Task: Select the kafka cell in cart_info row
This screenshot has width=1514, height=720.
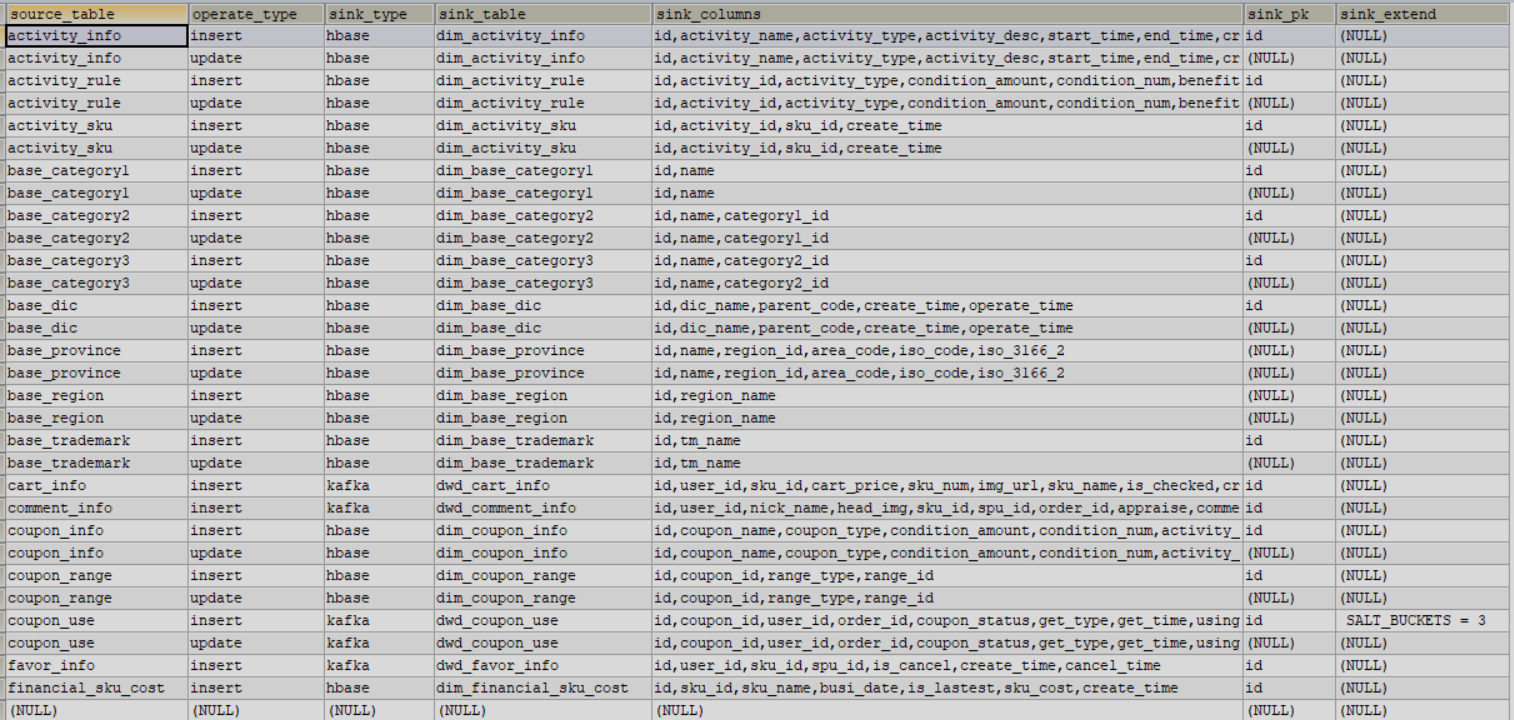Action: (348, 486)
